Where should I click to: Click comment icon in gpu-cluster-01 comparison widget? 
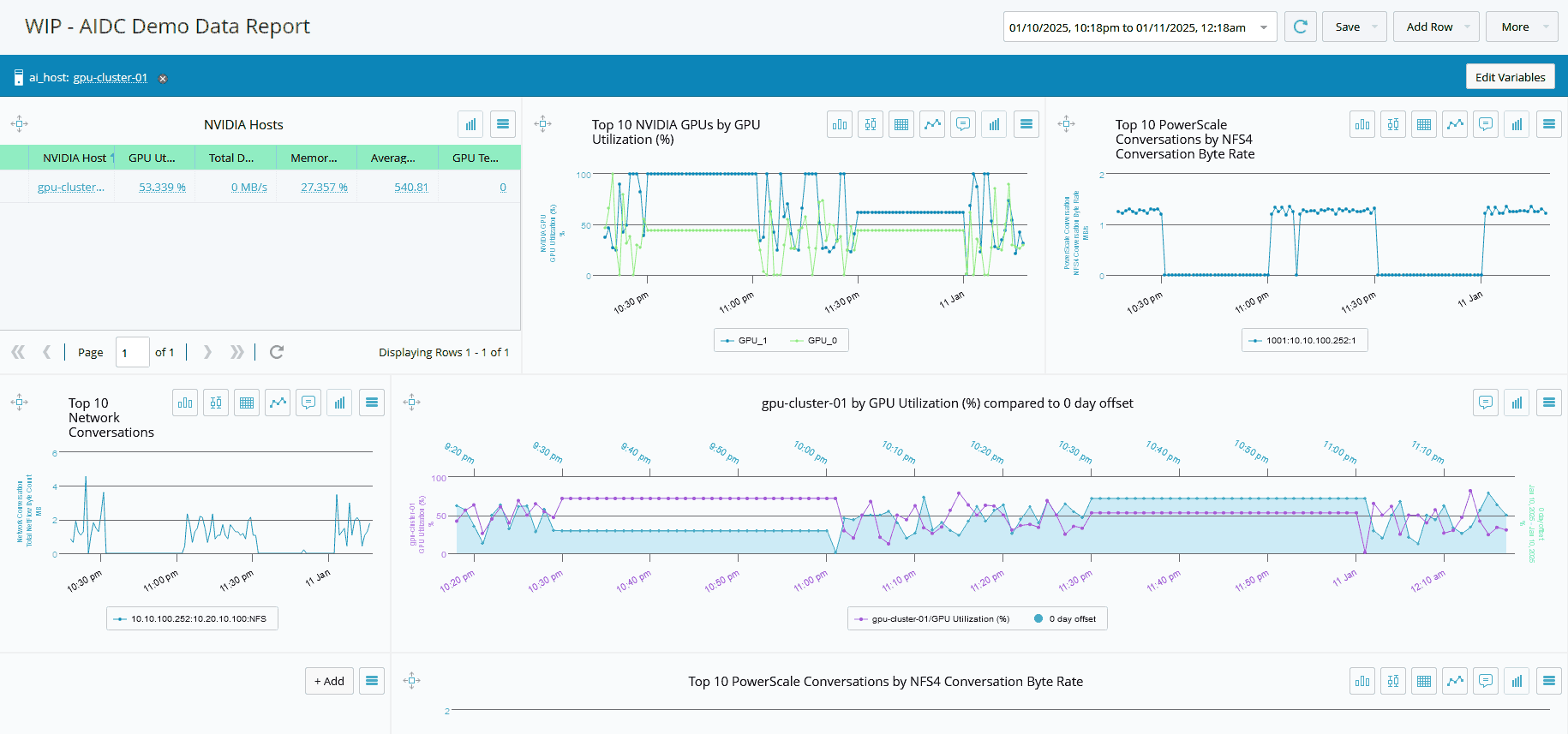point(1486,403)
